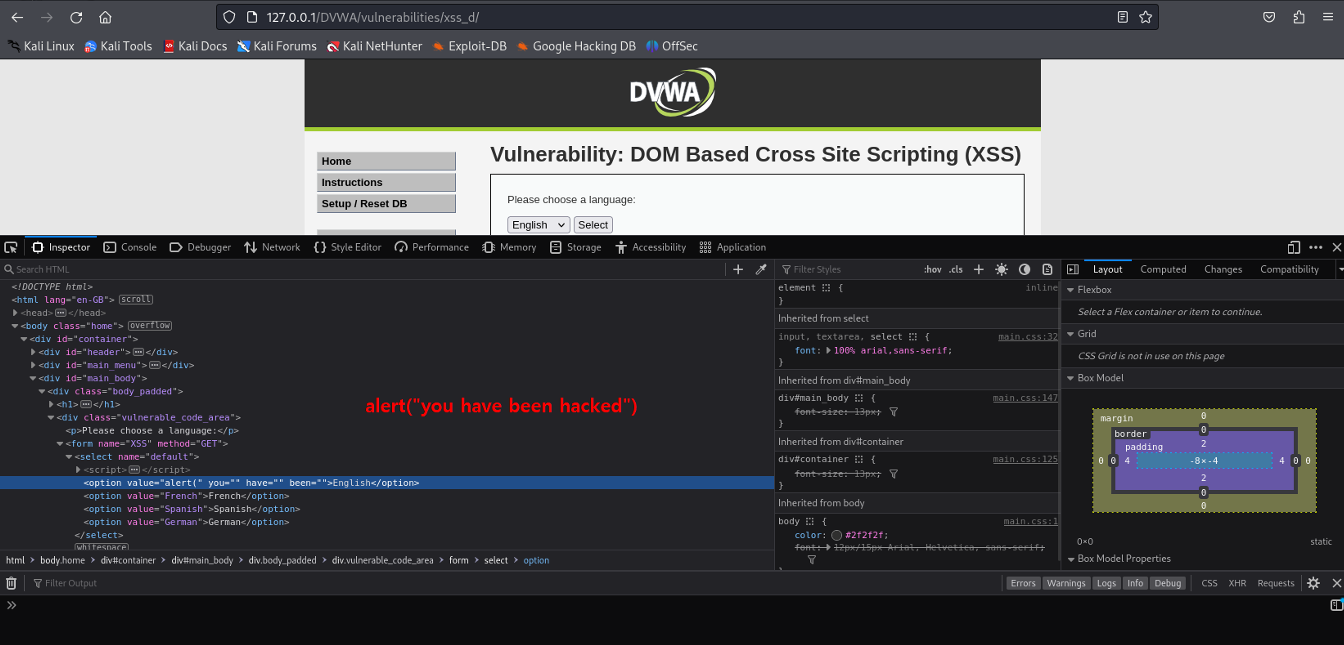Expand the script element node
1344x645 pixels.
(79, 470)
